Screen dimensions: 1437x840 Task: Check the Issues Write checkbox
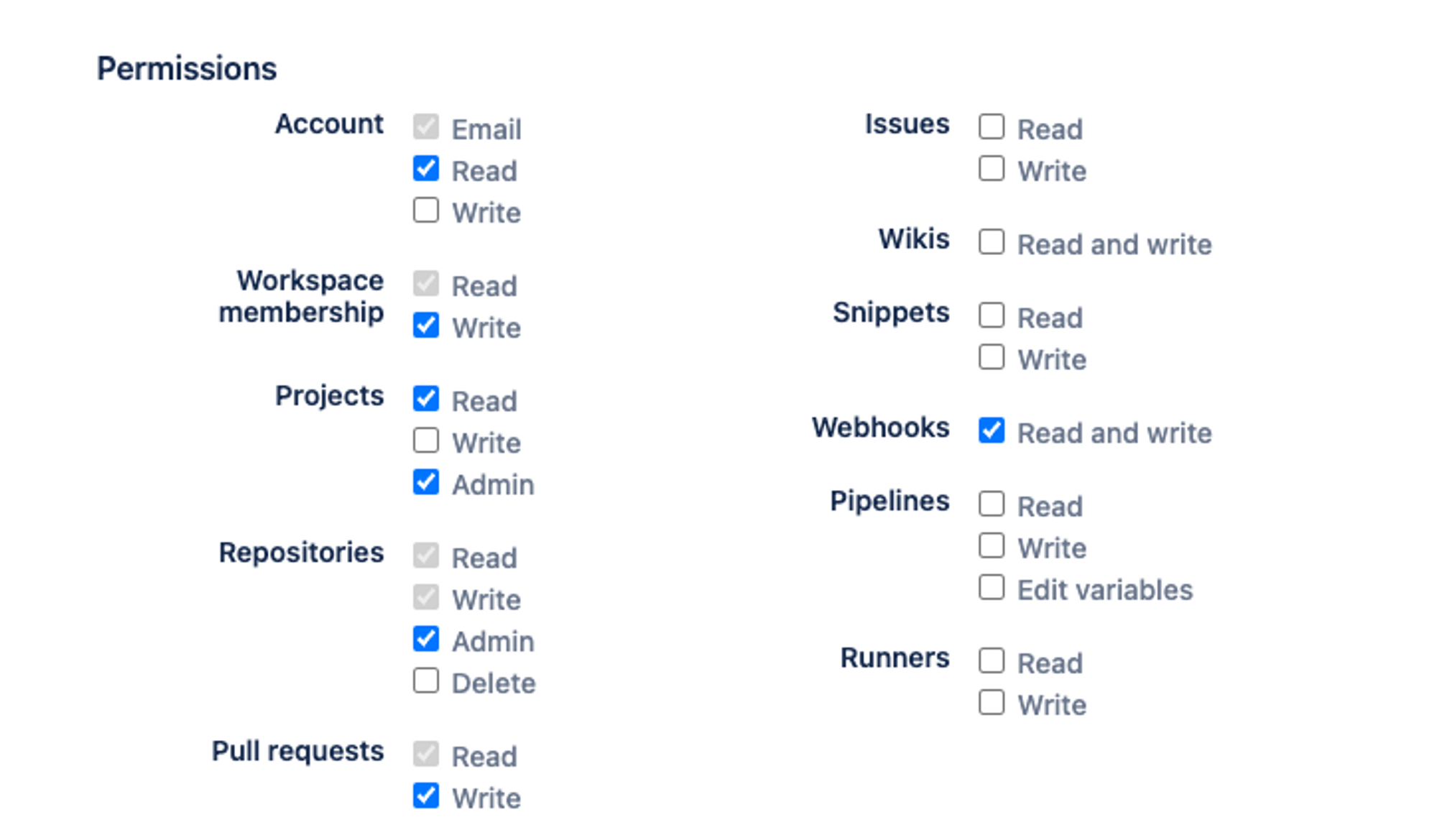click(x=992, y=169)
